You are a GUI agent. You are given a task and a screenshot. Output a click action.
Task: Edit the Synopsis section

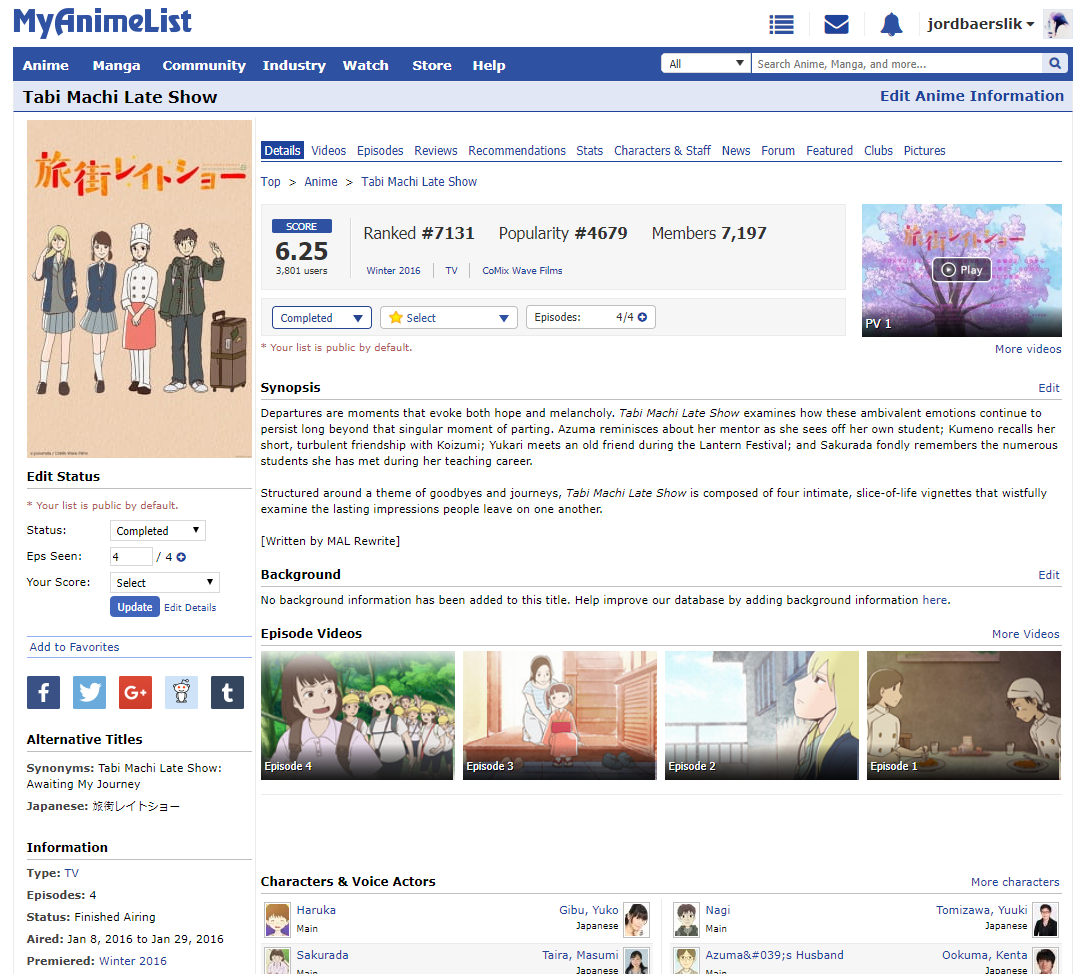[x=1048, y=388]
